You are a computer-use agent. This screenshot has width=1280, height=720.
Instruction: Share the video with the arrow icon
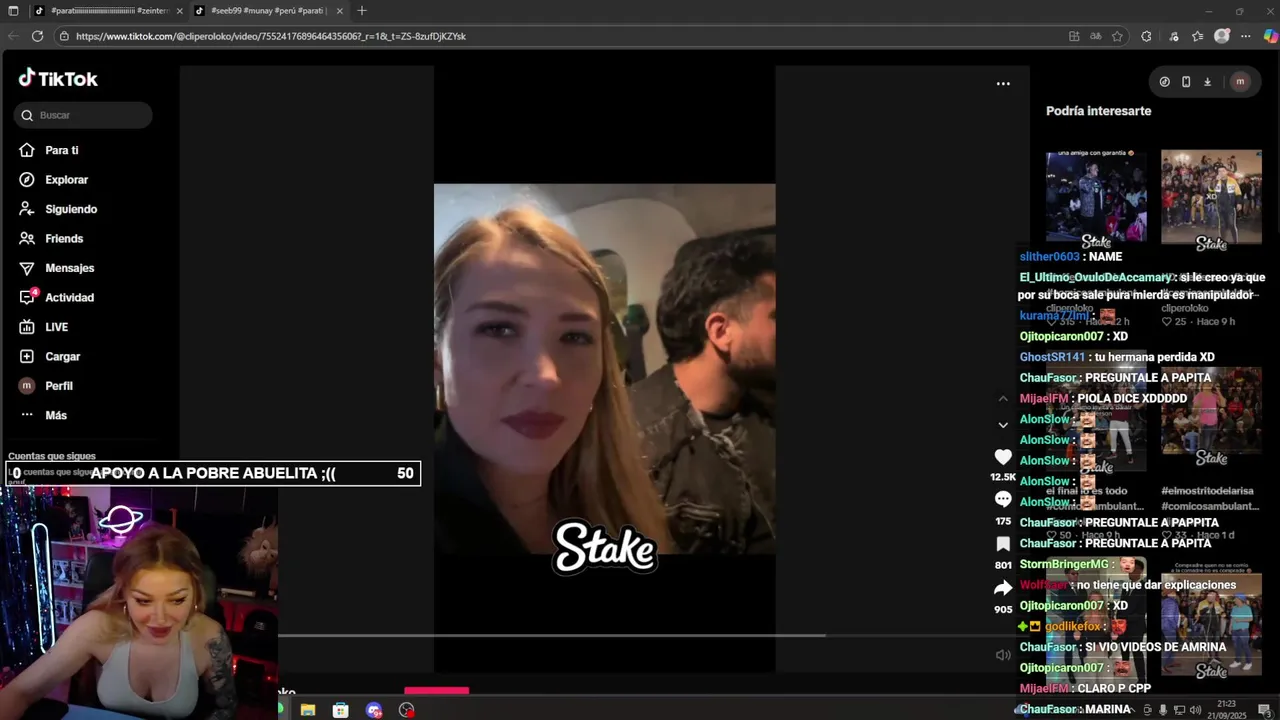tap(1003, 588)
